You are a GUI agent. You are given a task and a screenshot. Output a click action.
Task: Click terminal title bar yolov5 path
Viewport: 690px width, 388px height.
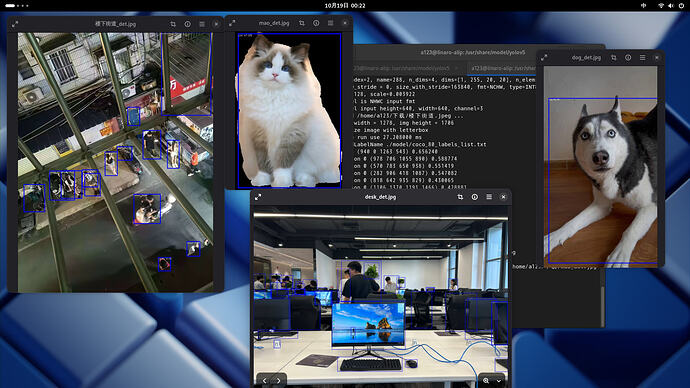coord(473,52)
